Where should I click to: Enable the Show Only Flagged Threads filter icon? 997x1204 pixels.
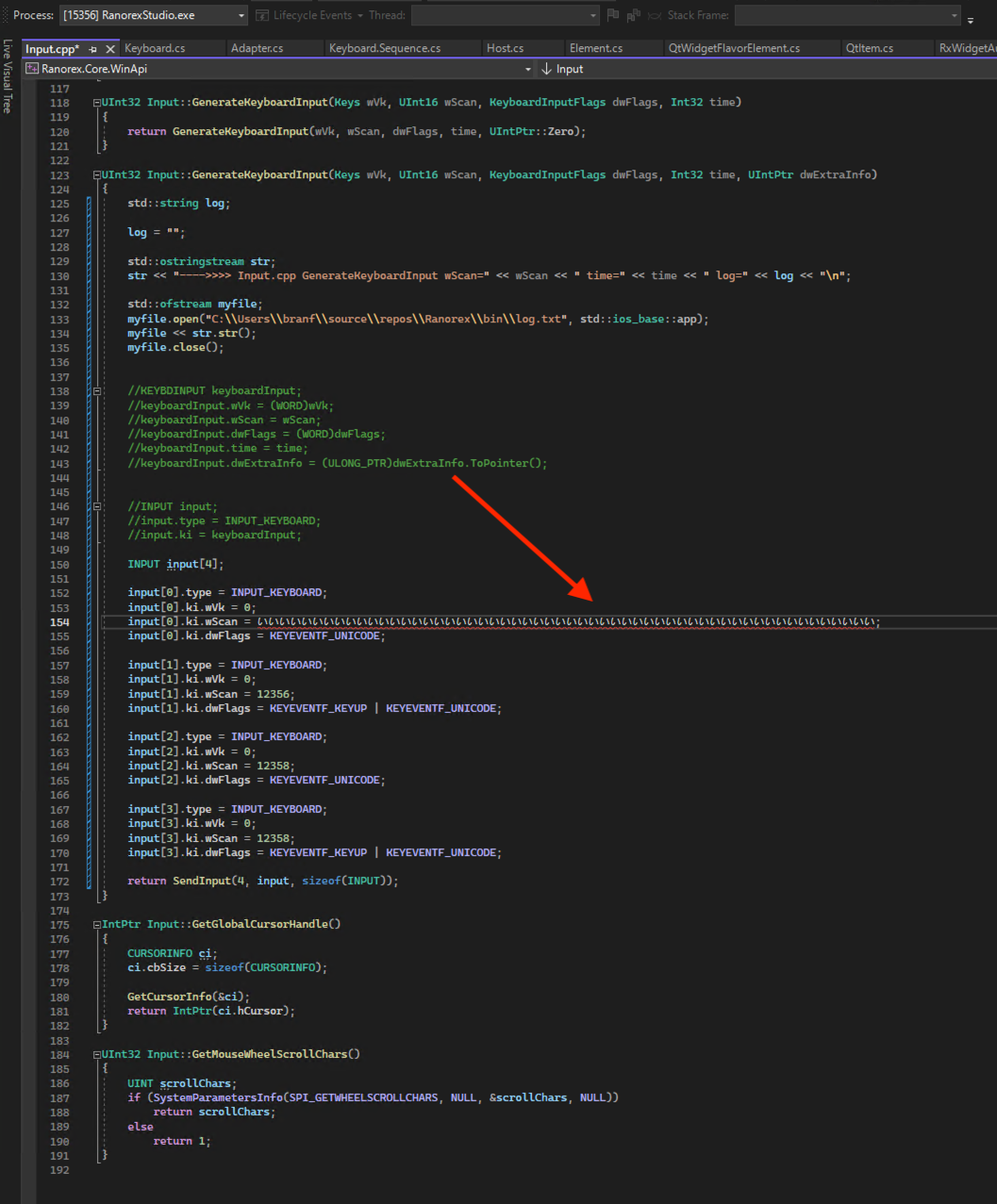pos(633,15)
